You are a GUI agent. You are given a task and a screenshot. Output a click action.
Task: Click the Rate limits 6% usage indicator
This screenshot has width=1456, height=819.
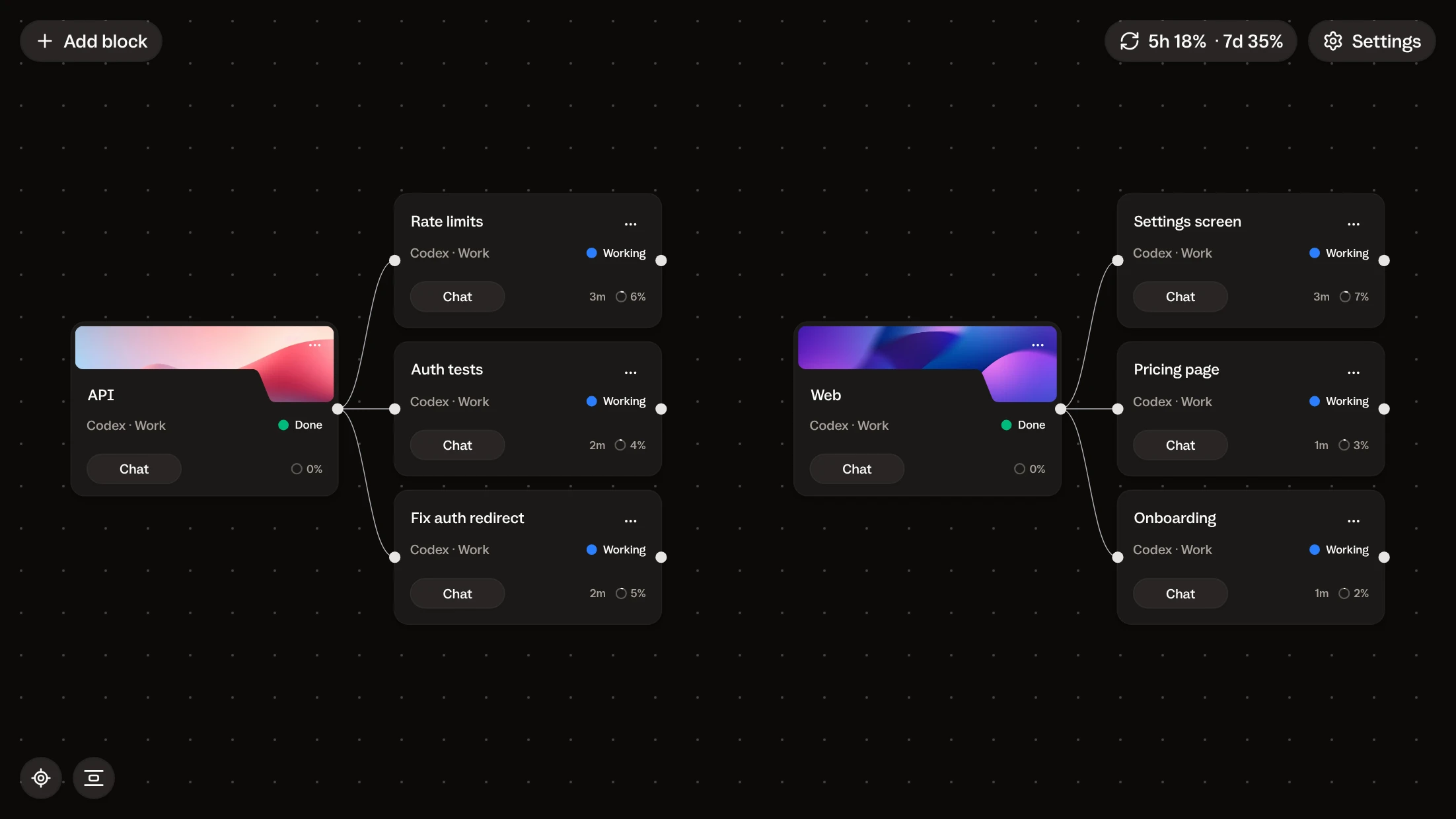(x=631, y=297)
